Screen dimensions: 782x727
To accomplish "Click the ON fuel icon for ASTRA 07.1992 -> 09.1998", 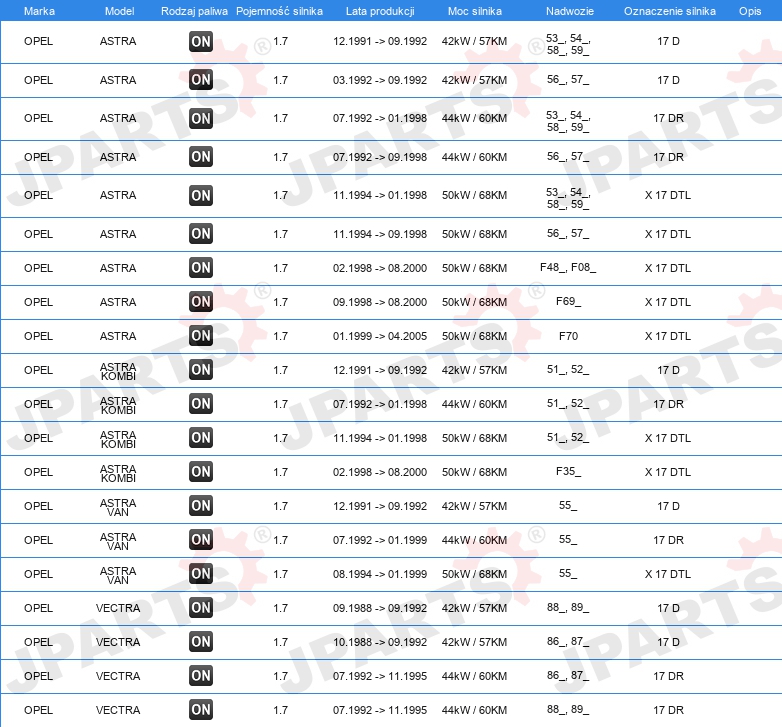I will point(201,157).
